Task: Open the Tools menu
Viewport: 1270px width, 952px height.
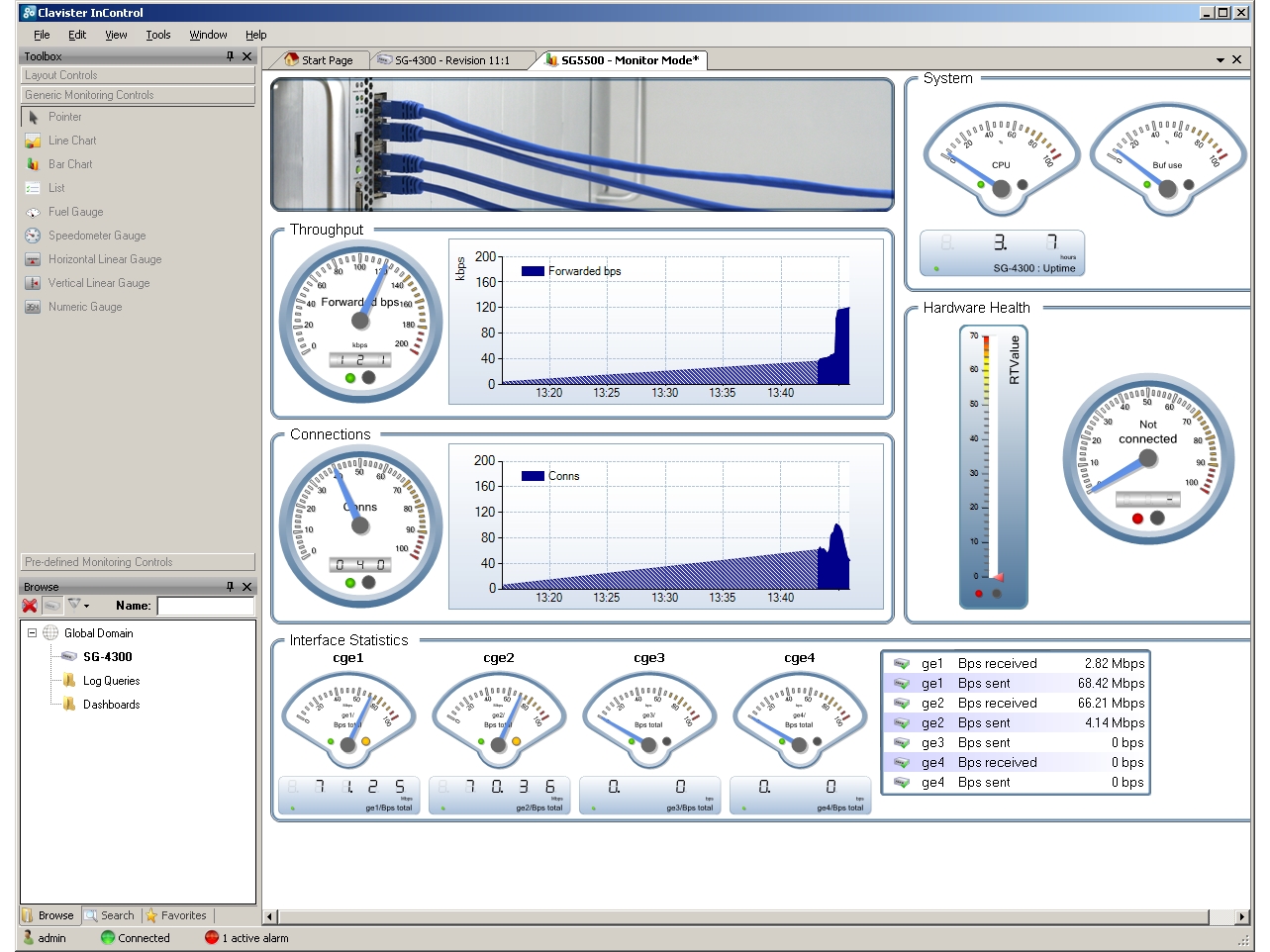Action: [x=157, y=35]
